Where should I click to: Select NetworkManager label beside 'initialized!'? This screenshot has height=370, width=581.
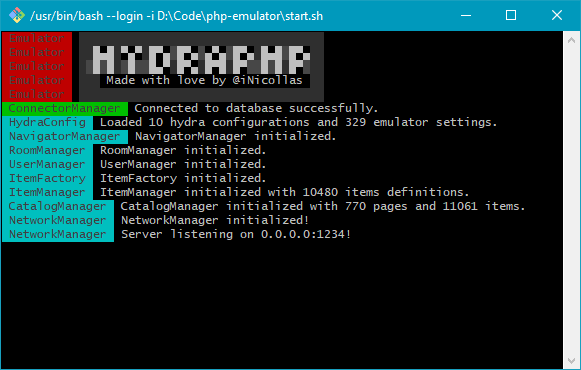[58, 221]
